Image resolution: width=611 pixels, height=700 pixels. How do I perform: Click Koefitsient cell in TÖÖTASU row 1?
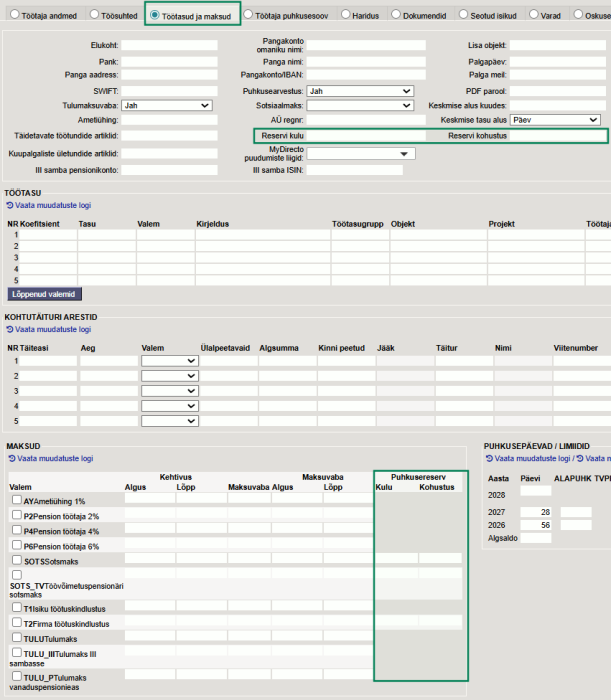(x=48, y=235)
